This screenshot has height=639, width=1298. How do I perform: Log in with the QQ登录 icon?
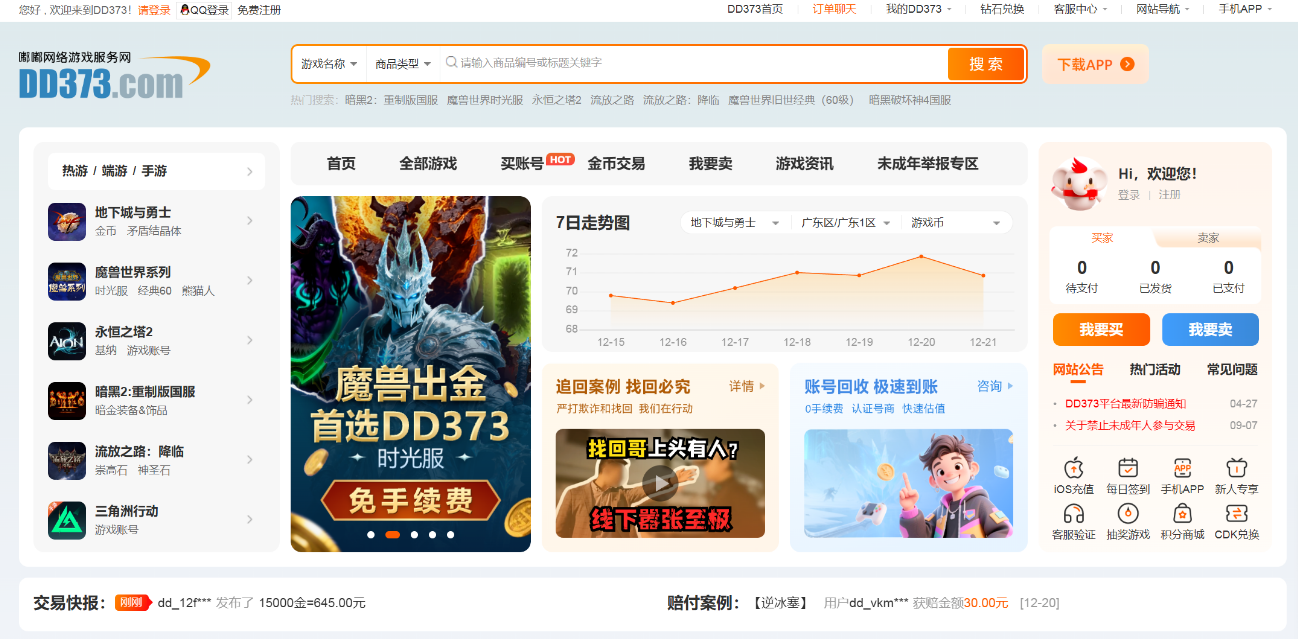pos(184,11)
